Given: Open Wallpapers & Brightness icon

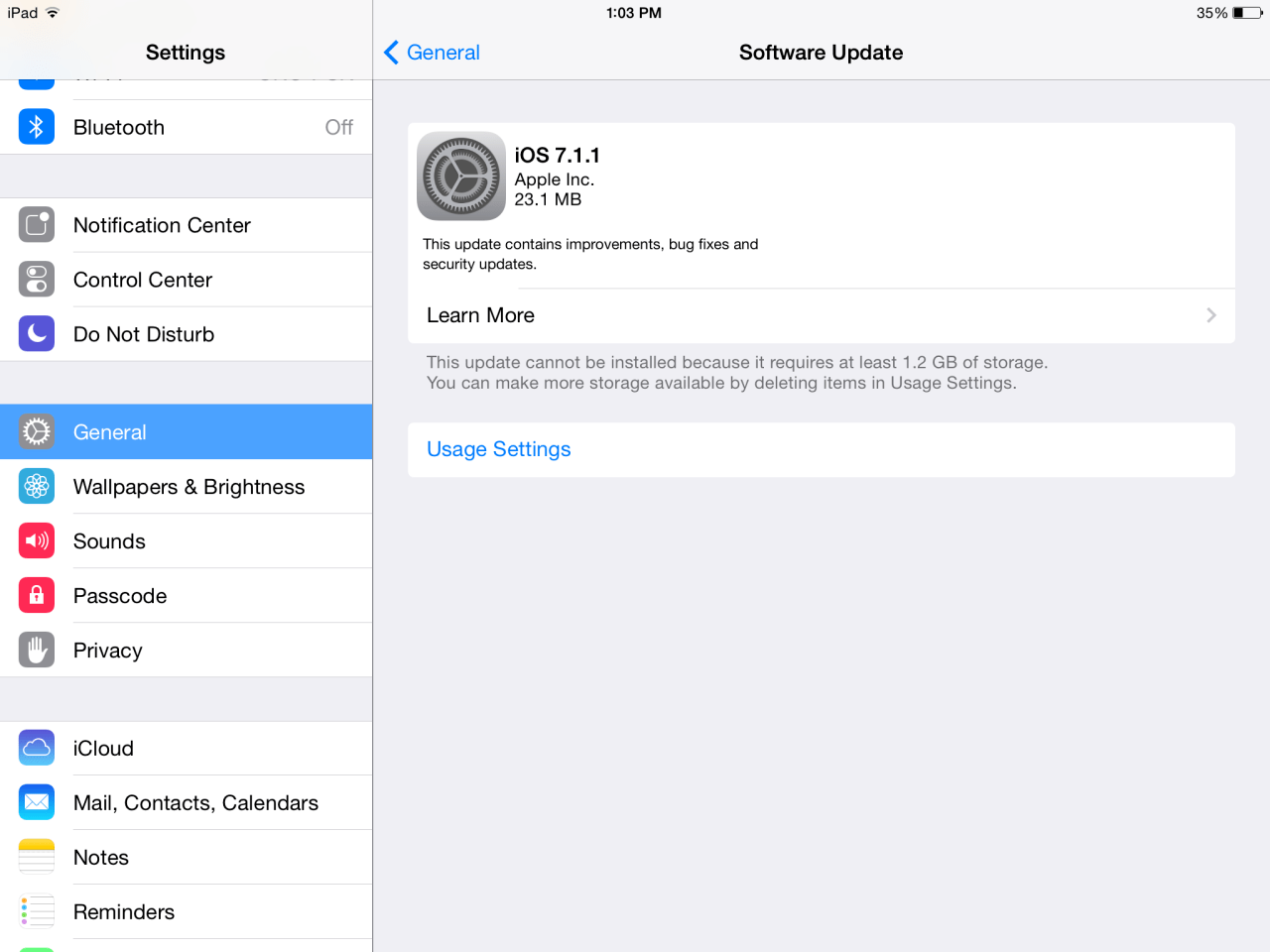Looking at the screenshot, I should click(37, 487).
